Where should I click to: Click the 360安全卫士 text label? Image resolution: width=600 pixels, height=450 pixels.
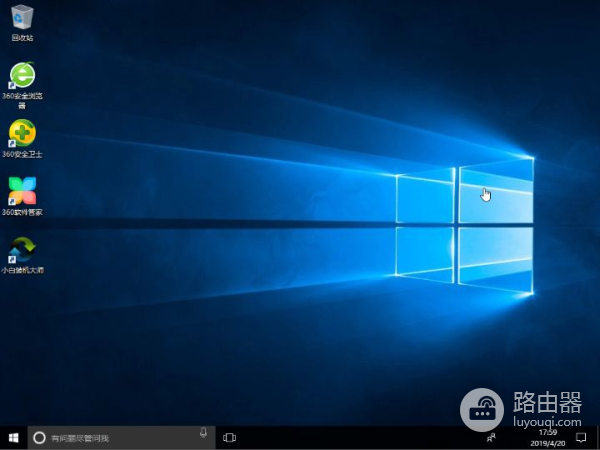22,155
